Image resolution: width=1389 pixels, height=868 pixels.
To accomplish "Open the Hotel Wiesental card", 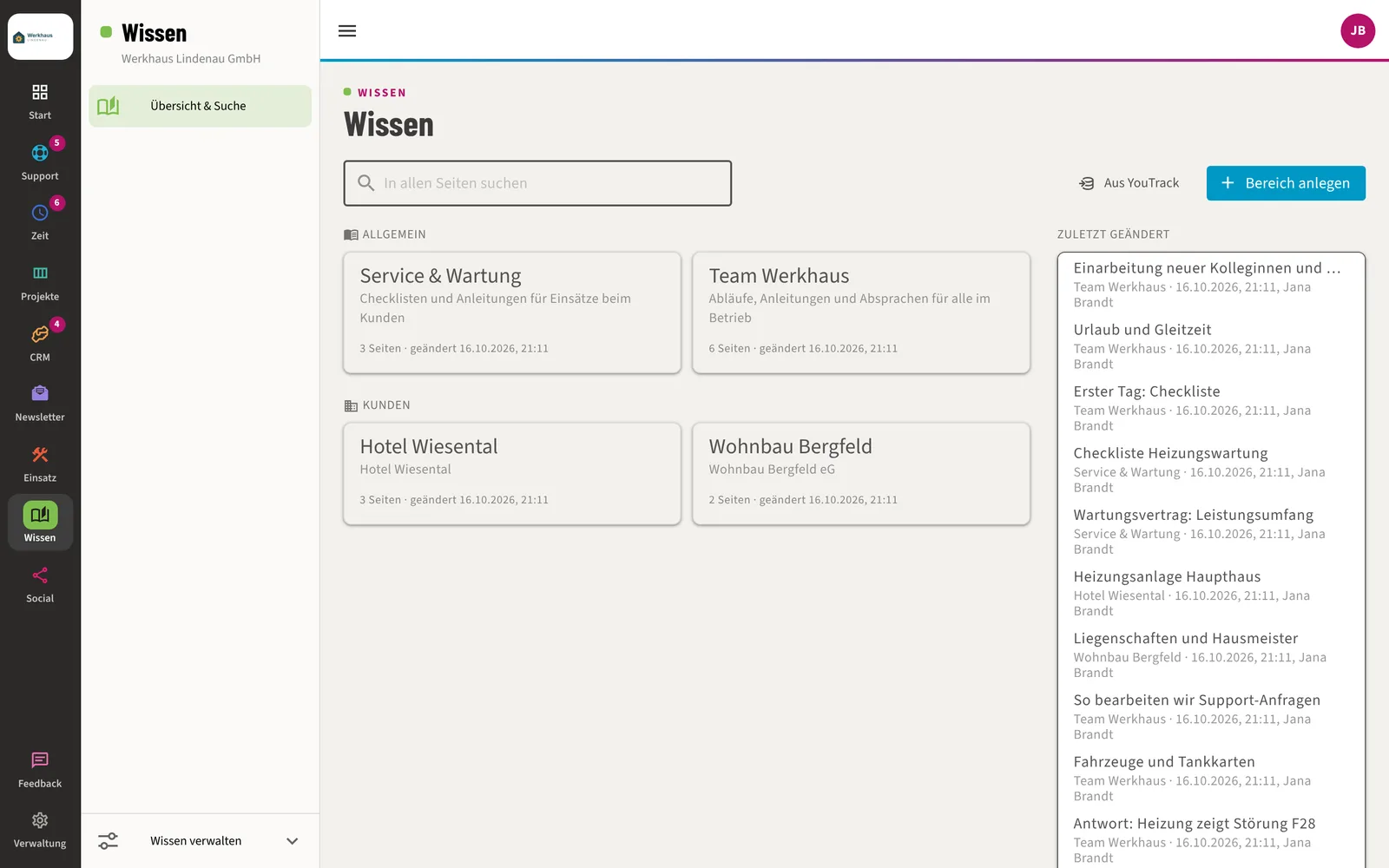I will pos(512,474).
